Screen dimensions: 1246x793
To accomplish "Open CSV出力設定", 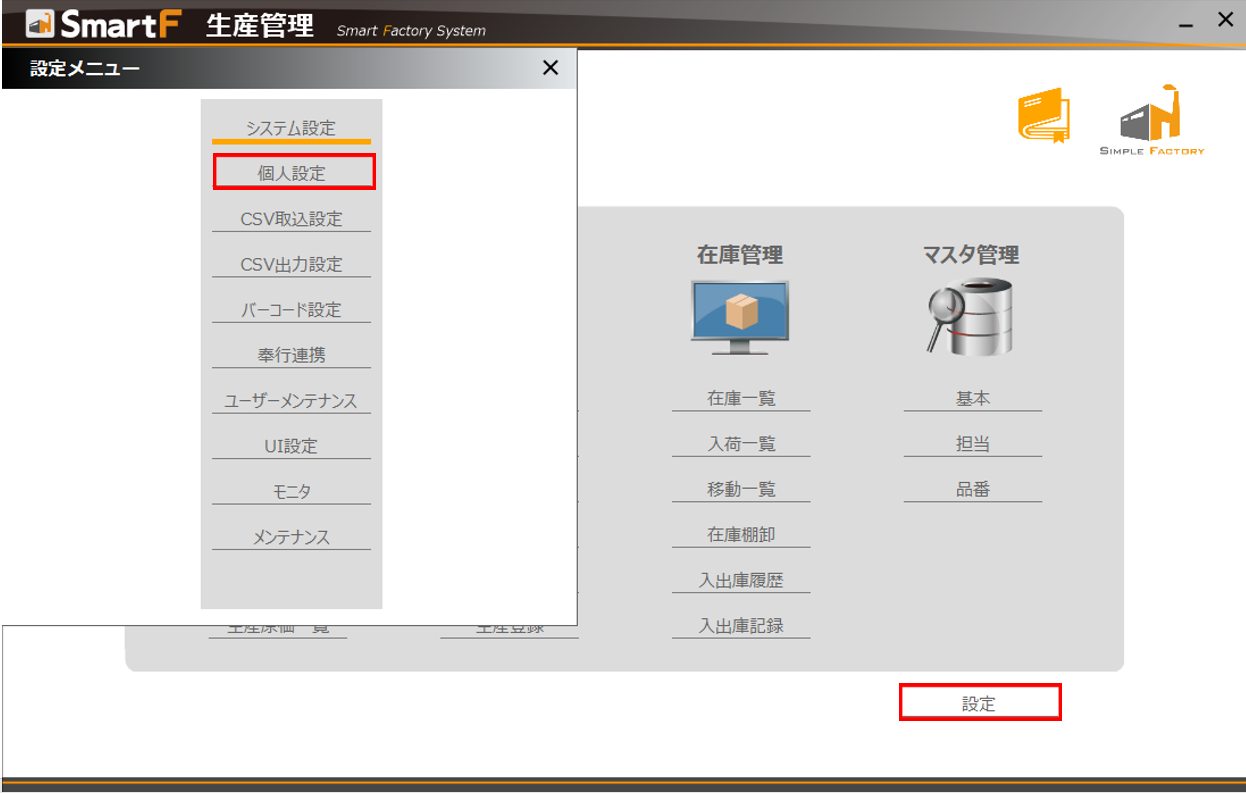I will (x=291, y=264).
